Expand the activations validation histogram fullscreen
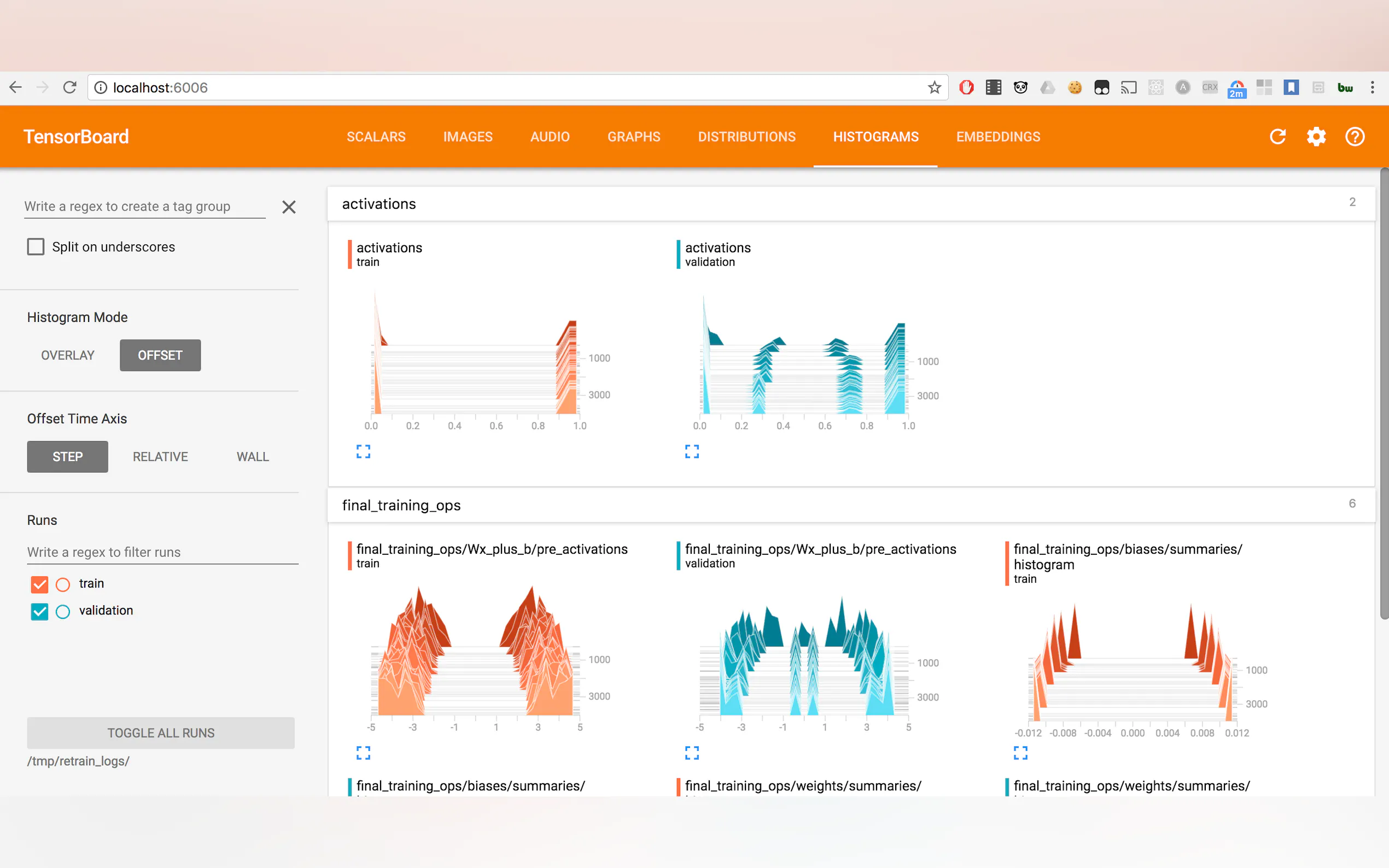The height and width of the screenshot is (868, 1389). (692, 452)
